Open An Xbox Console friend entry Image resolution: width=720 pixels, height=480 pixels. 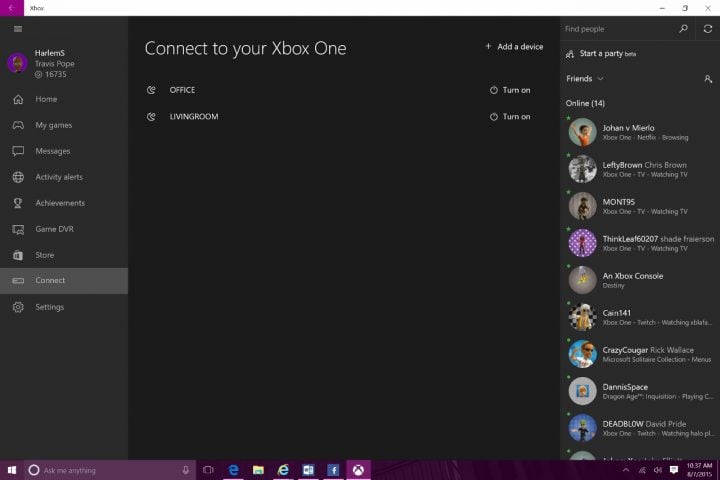[x=640, y=280]
